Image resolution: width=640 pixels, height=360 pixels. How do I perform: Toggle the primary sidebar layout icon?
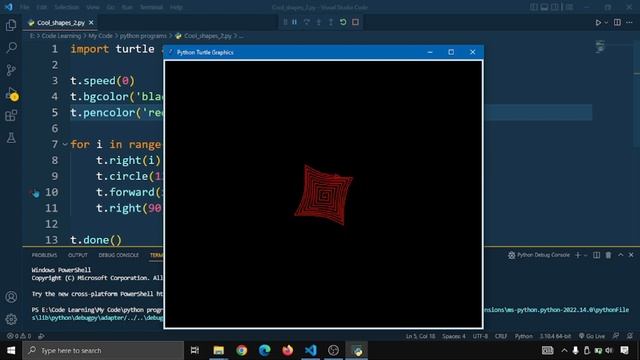pos(533,7)
